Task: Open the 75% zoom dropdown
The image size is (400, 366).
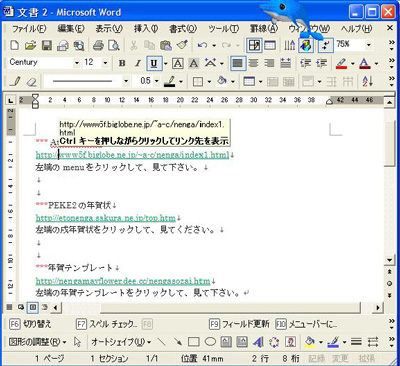Action: tap(369, 45)
